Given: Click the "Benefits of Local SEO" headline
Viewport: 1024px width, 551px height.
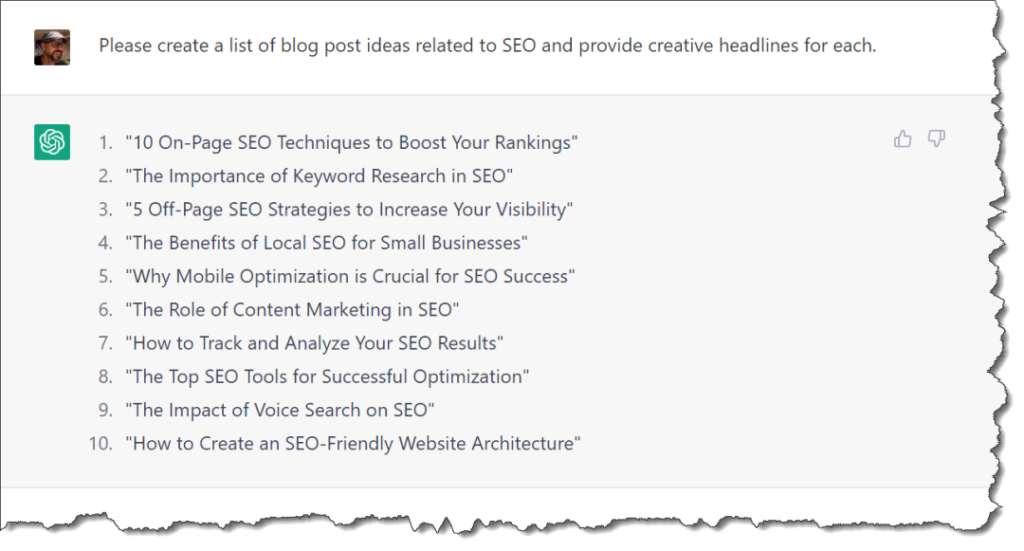Looking at the screenshot, I should point(326,242).
